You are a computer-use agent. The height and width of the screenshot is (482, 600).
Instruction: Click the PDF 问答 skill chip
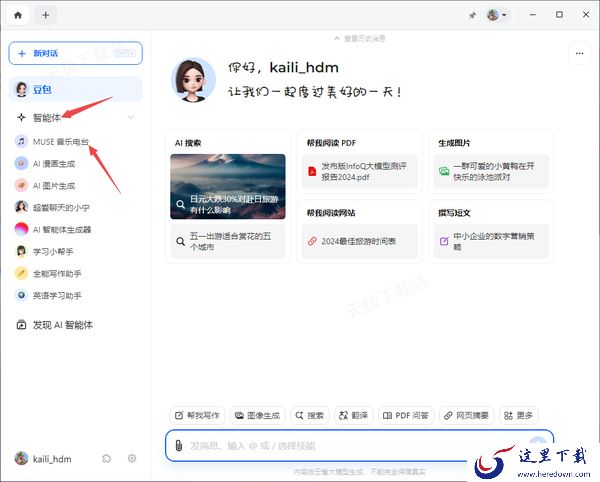click(x=406, y=415)
